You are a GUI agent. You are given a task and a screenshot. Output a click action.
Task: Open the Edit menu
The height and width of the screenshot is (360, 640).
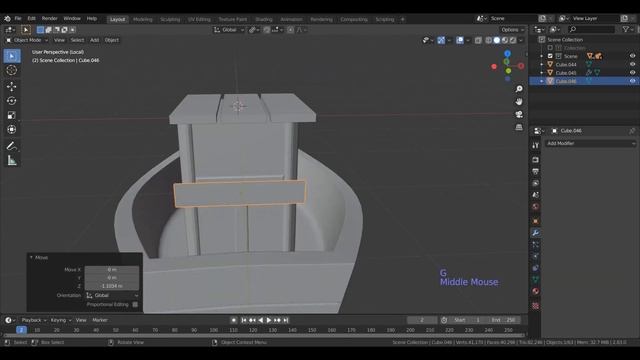pyautogui.click(x=31, y=18)
